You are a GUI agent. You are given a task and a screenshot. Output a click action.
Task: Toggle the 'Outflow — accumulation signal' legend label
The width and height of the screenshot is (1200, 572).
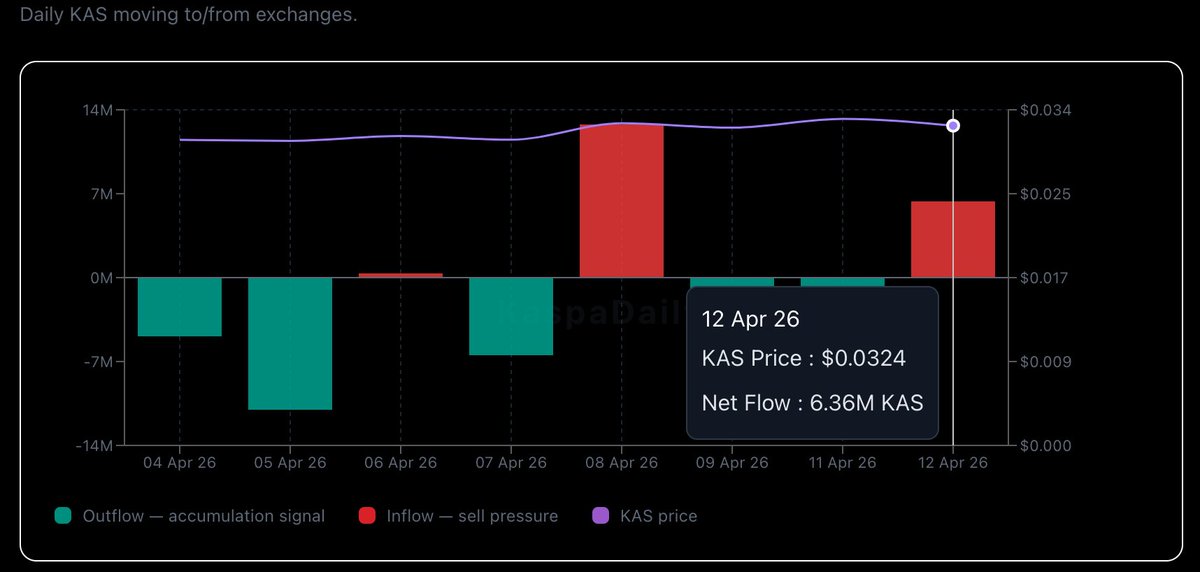[203, 516]
